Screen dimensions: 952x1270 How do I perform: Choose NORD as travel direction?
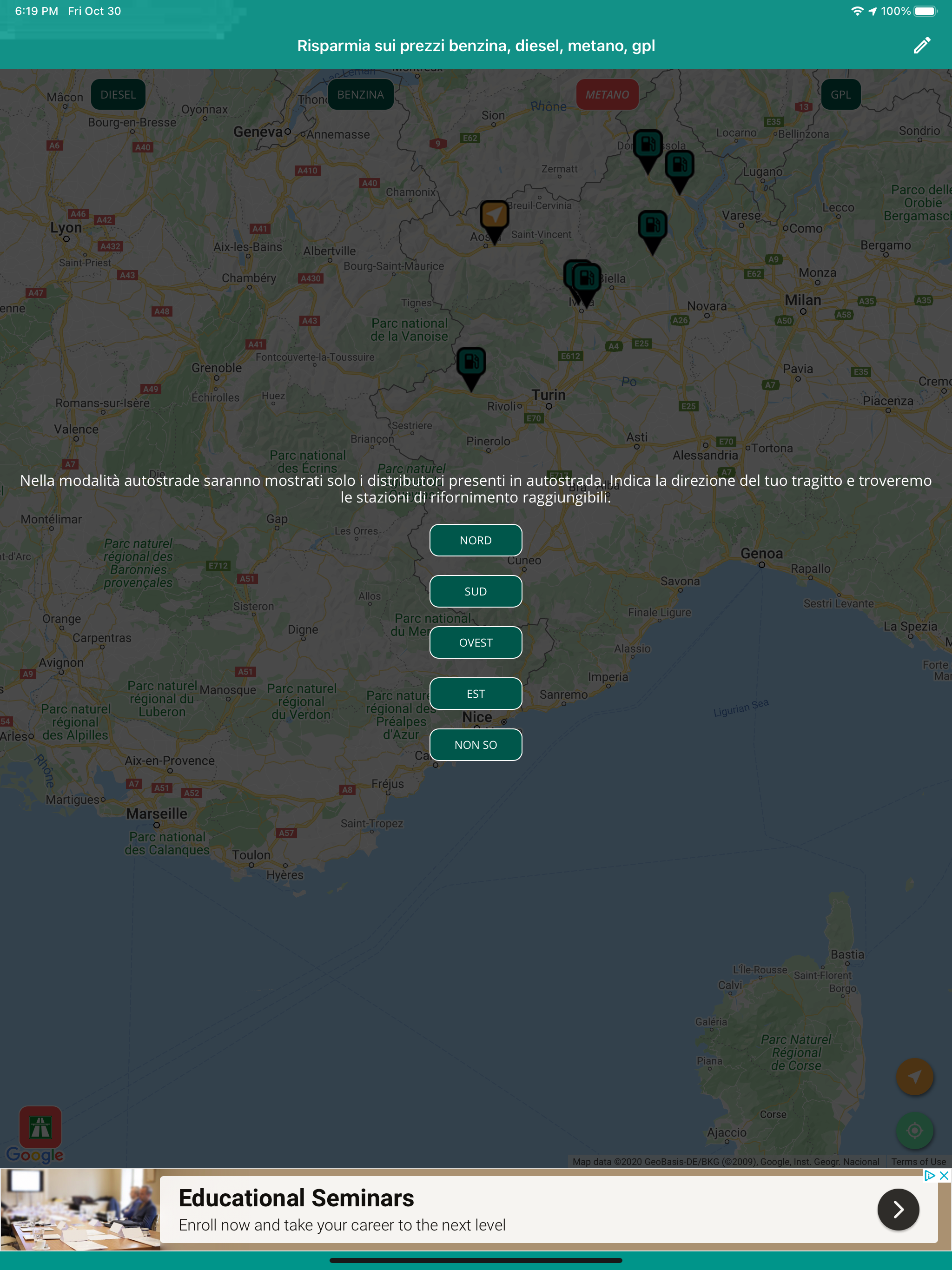click(476, 540)
